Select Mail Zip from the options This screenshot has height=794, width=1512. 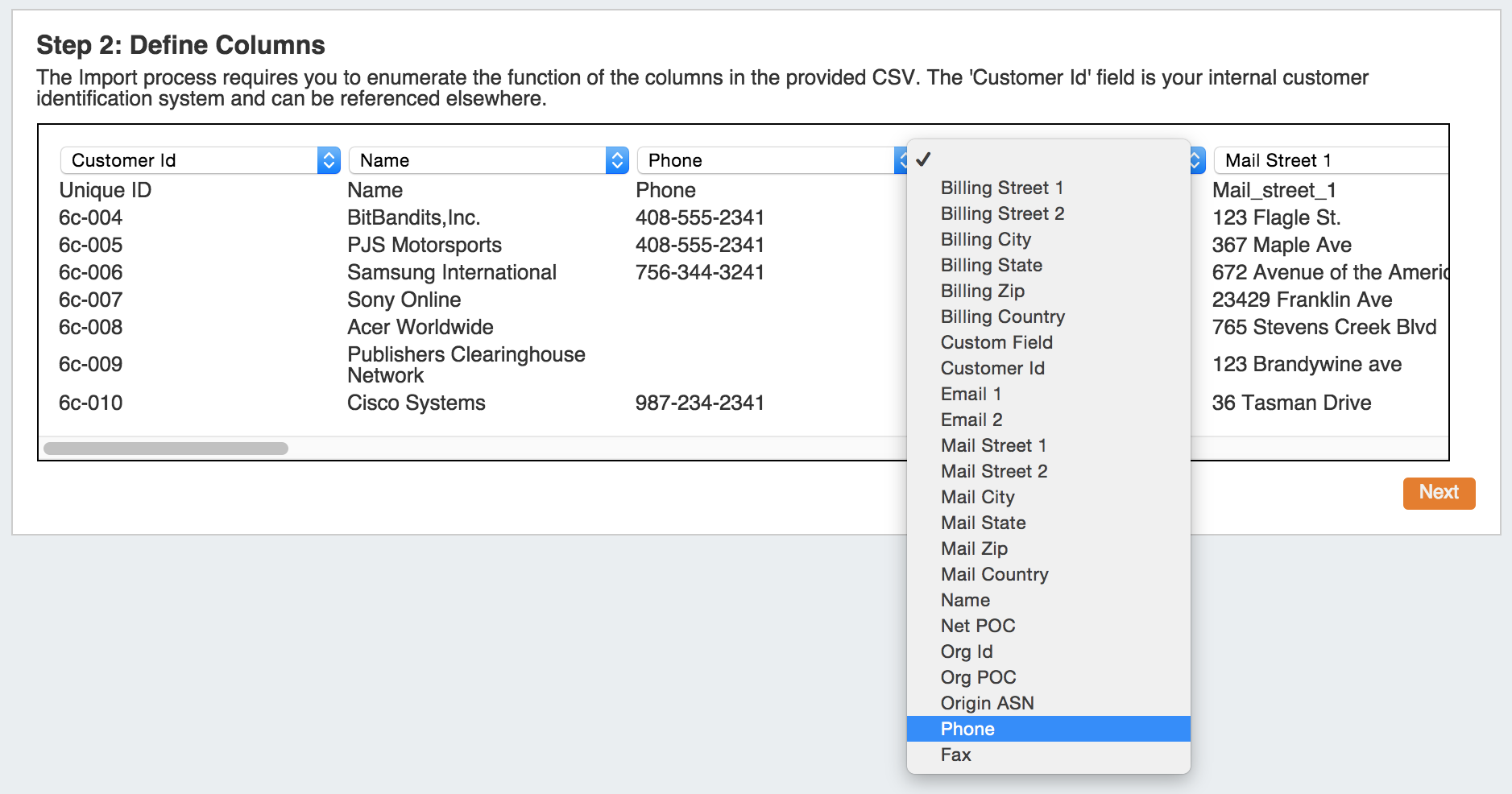tap(974, 548)
